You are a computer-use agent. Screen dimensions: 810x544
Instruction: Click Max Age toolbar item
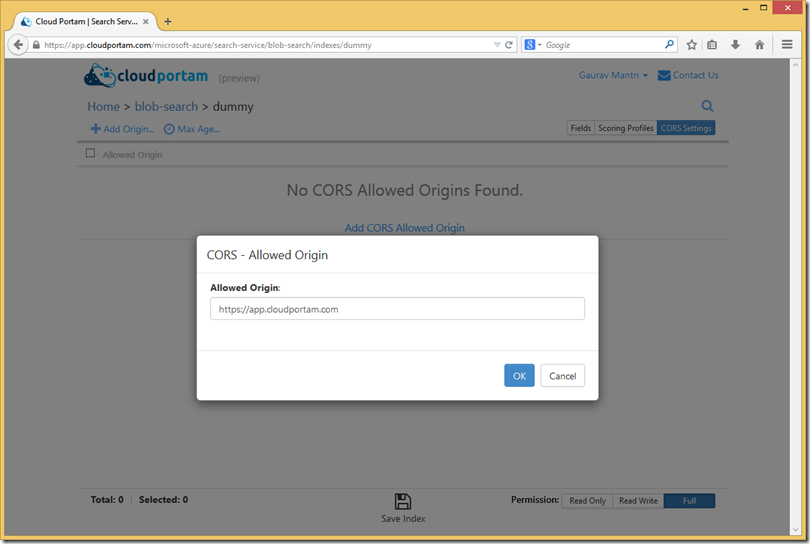192,129
